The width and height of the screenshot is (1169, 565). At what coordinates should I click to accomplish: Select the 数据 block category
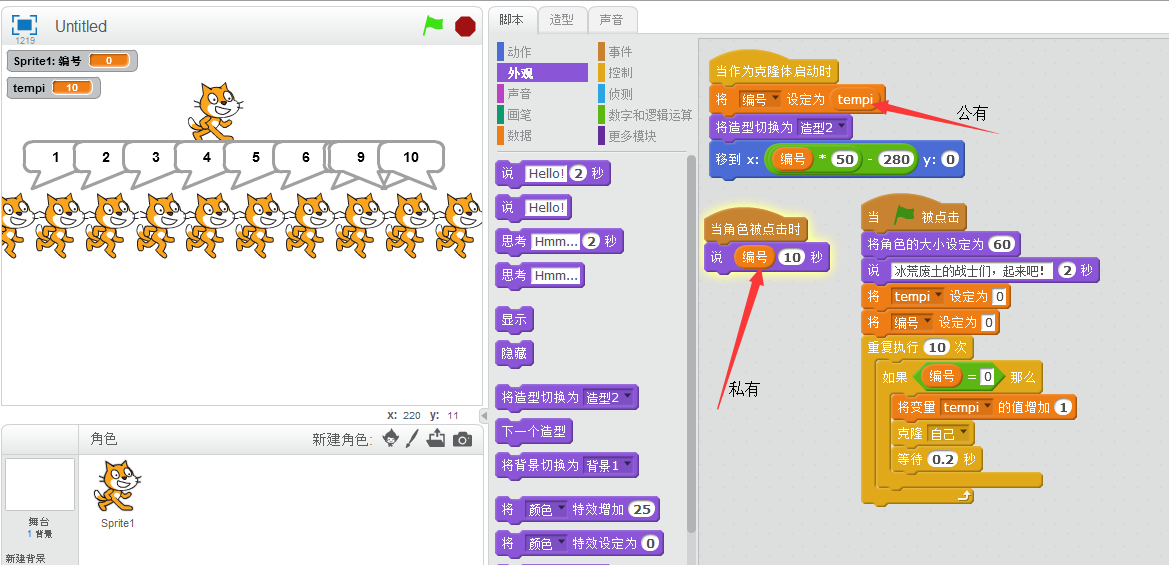point(520,135)
